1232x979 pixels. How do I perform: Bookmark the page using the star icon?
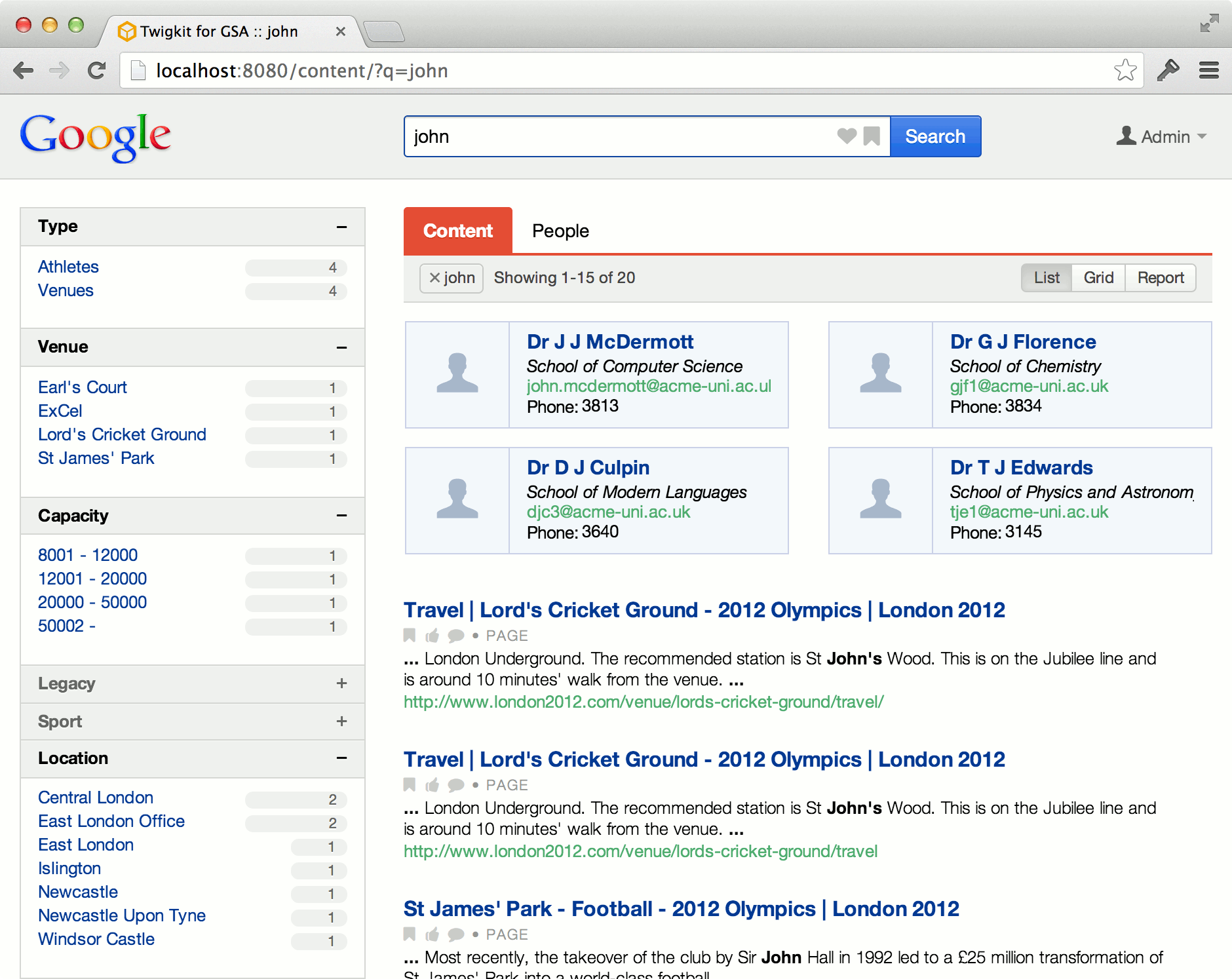[1125, 70]
